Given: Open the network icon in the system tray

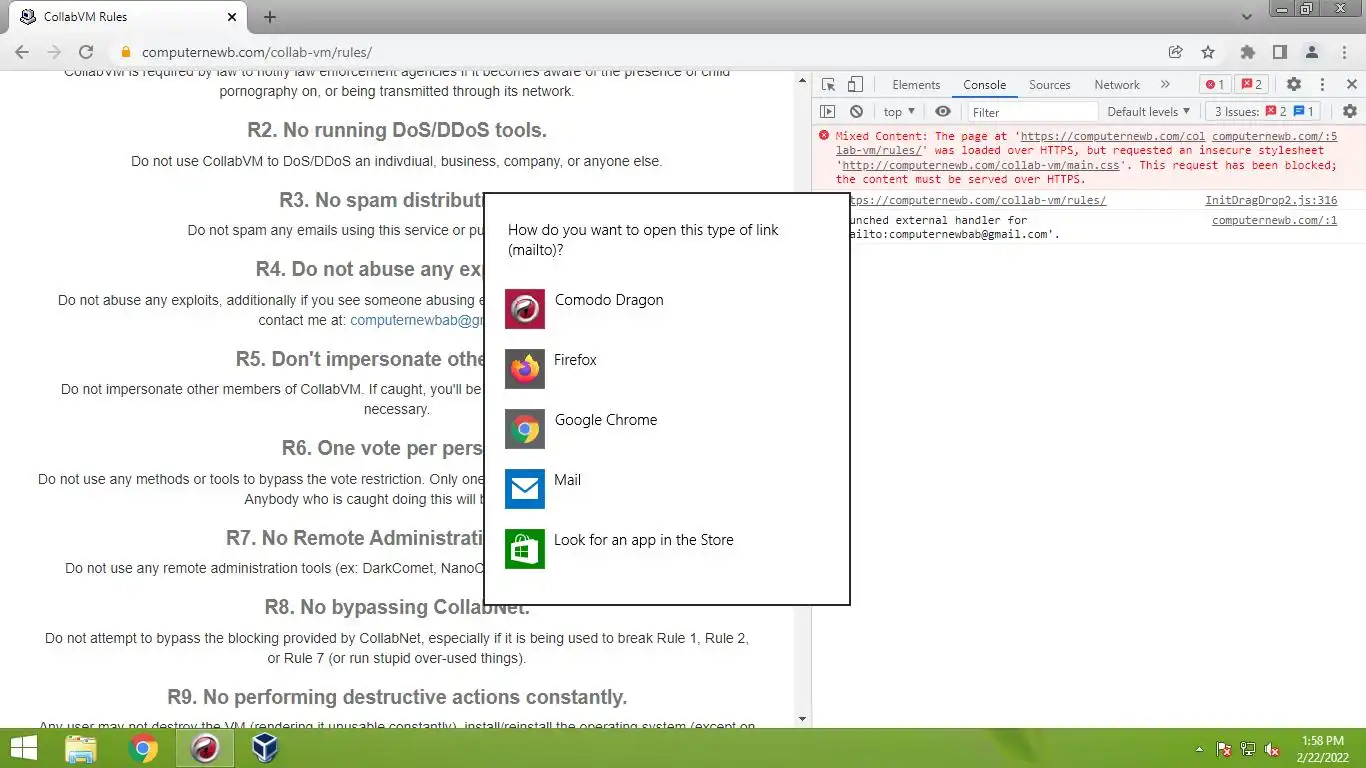Looking at the screenshot, I should [1248, 749].
